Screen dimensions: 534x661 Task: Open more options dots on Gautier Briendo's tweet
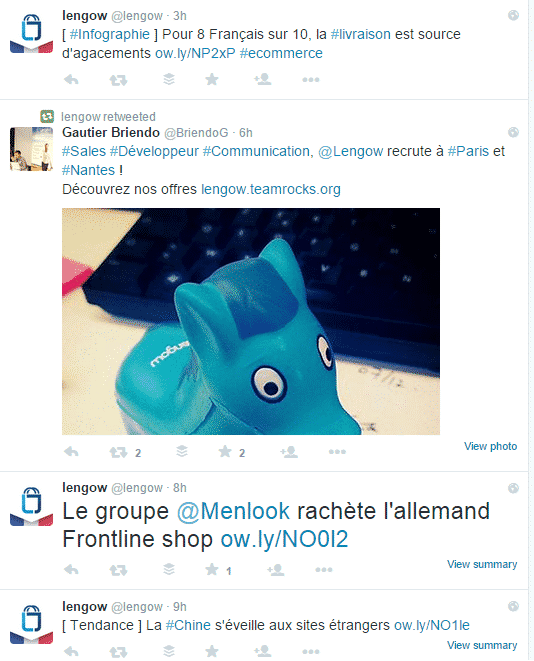pyautogui.click(x=337, y=452)
